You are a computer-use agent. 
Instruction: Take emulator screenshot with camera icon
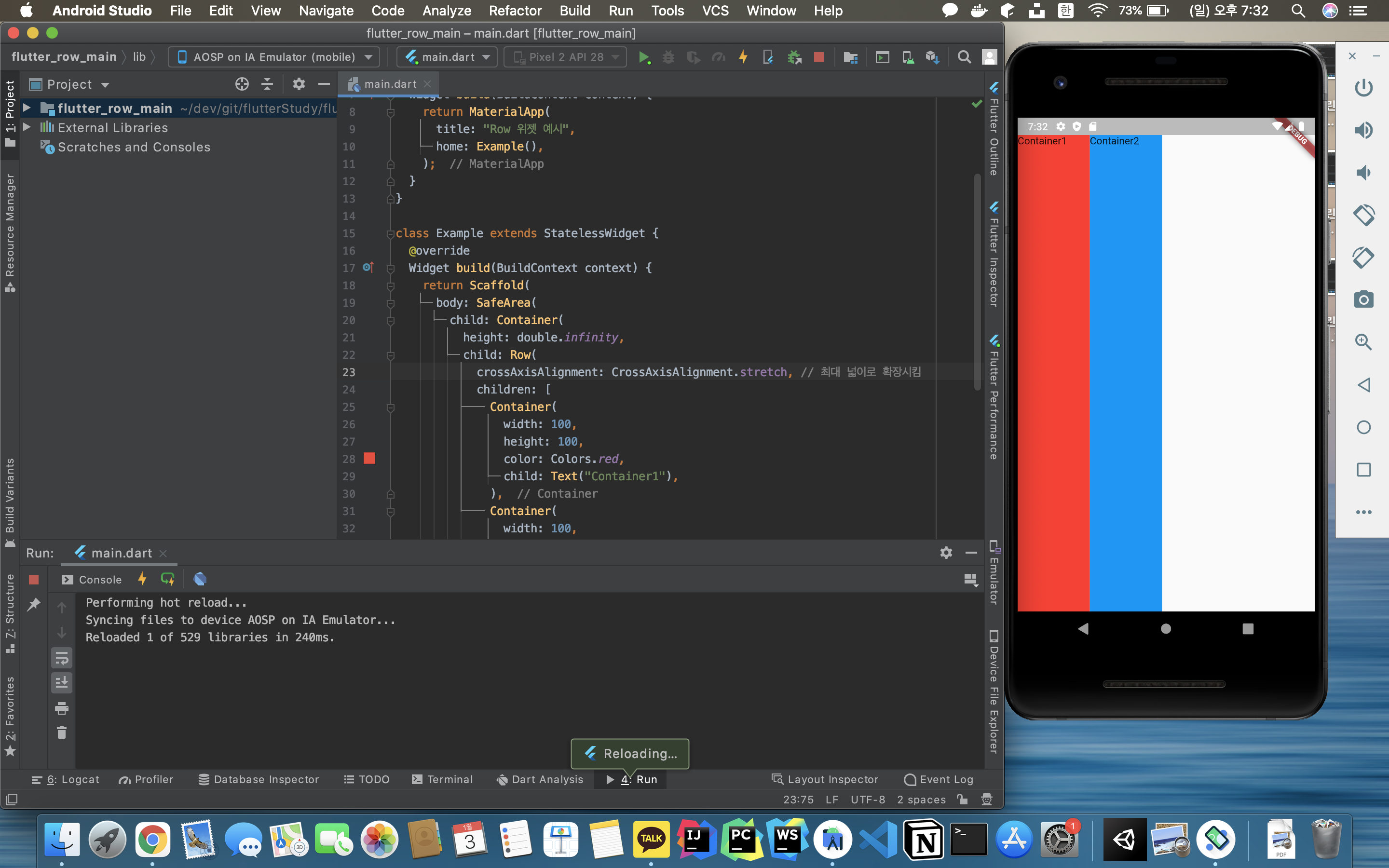1363,299
